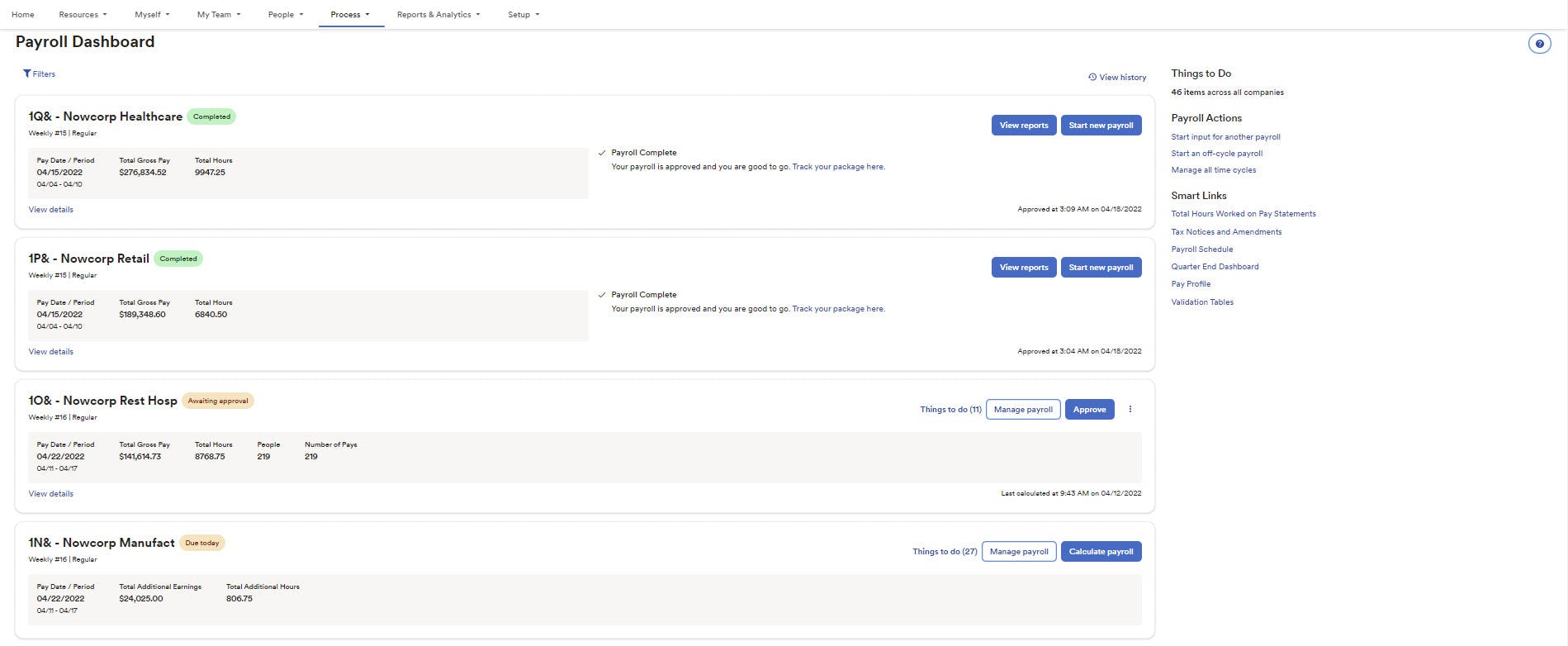
Task: Expand the Resources menu
Action: (83, 14)
